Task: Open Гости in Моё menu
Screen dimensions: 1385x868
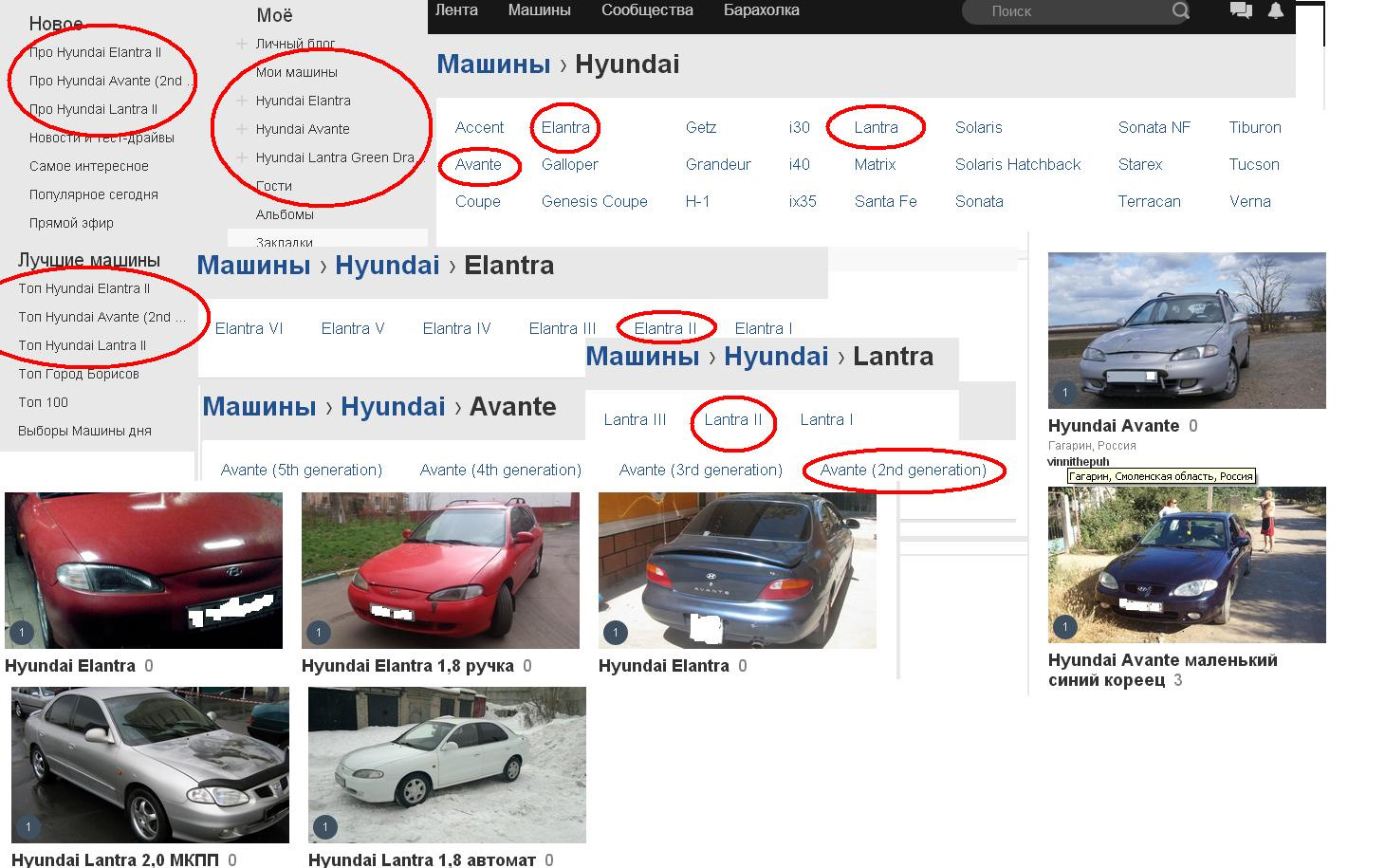Action: [273, 186]
